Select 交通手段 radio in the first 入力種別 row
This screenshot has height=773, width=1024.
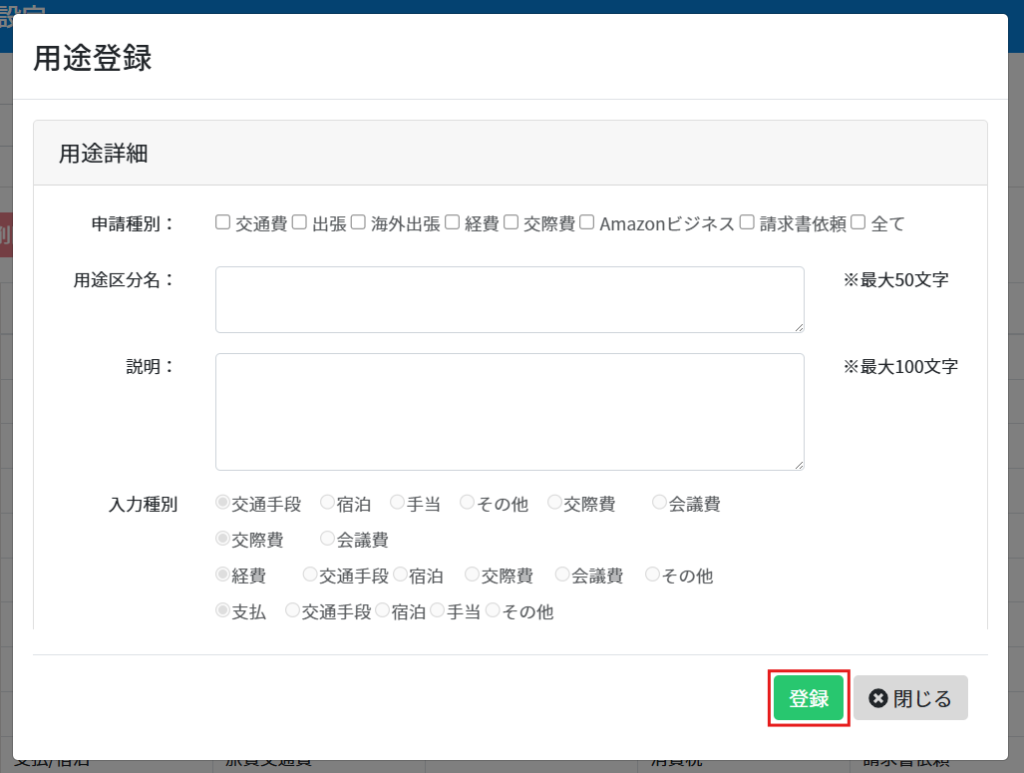coord(223,503)
